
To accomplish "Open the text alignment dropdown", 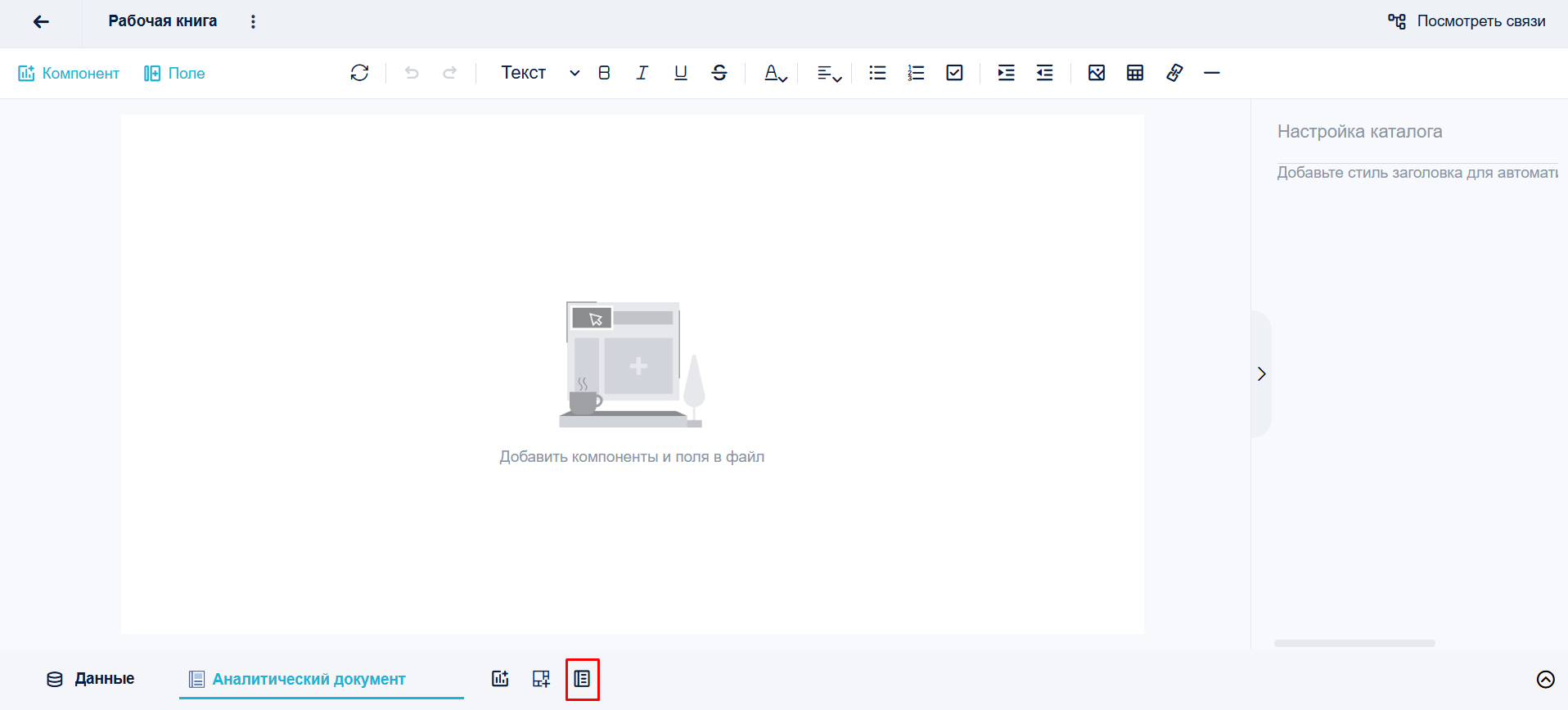I will point(829,73).
